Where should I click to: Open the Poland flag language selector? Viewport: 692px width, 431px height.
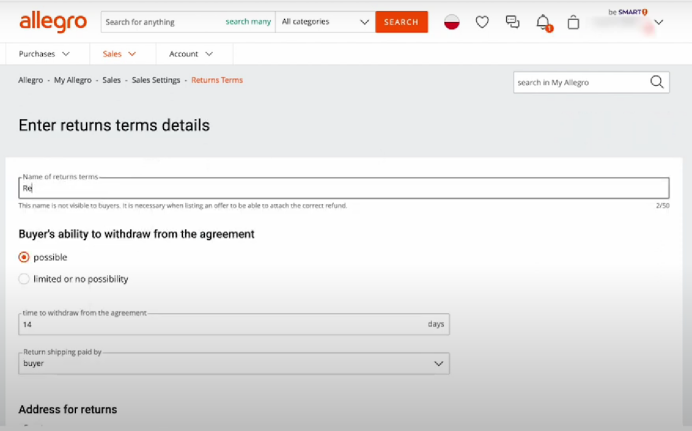coord(452,22)
